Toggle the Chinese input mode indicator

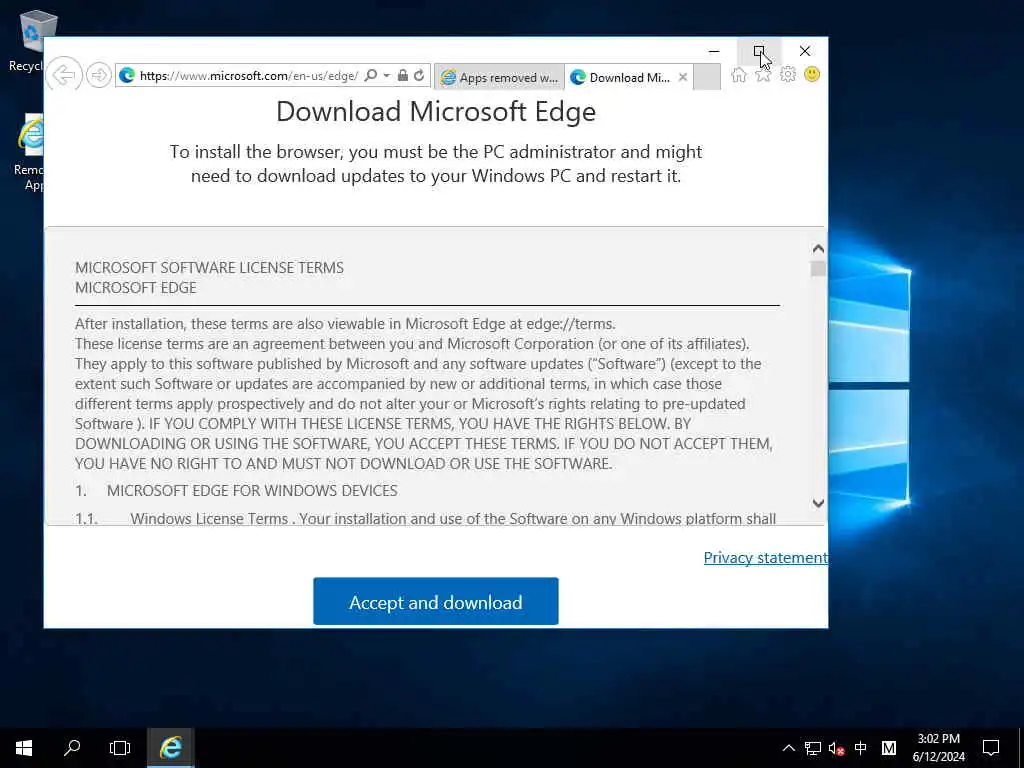861,748
